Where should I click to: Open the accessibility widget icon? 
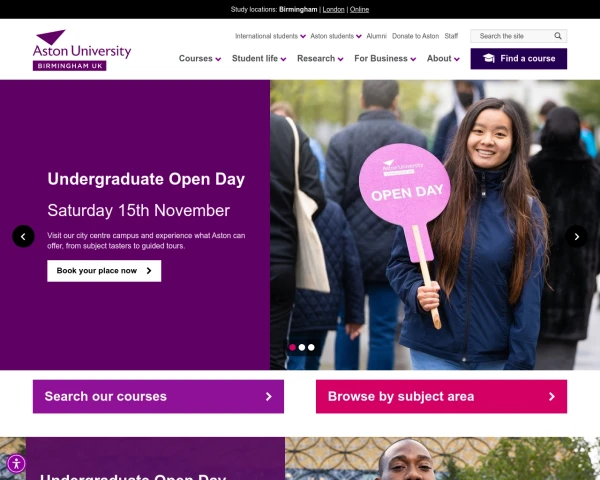16,464
